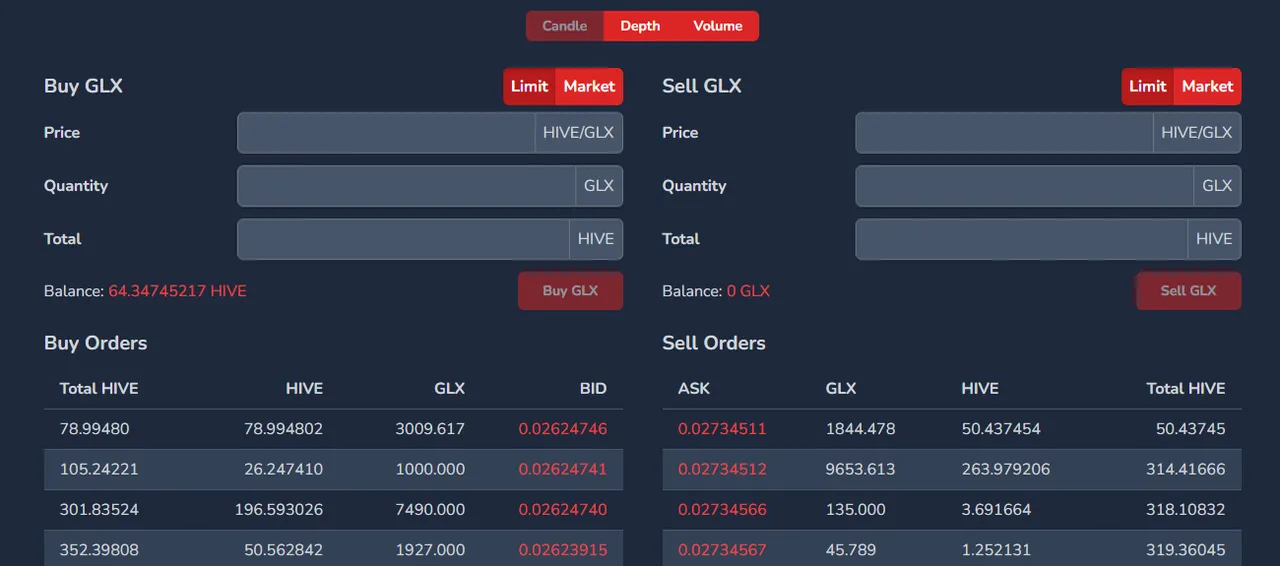Click the Total field in Sell GLX

point(1022,239)
